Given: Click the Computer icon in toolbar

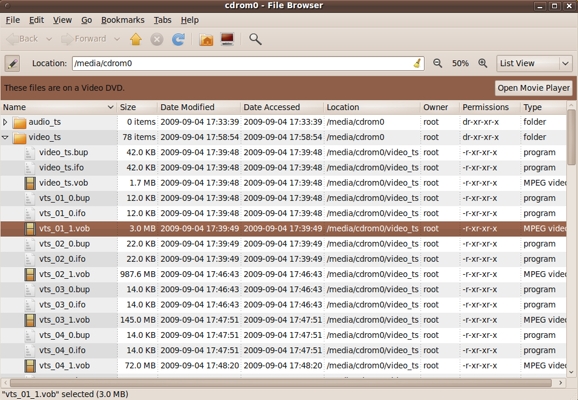Looking at the screenshot, I should click(x=227, y=39).
